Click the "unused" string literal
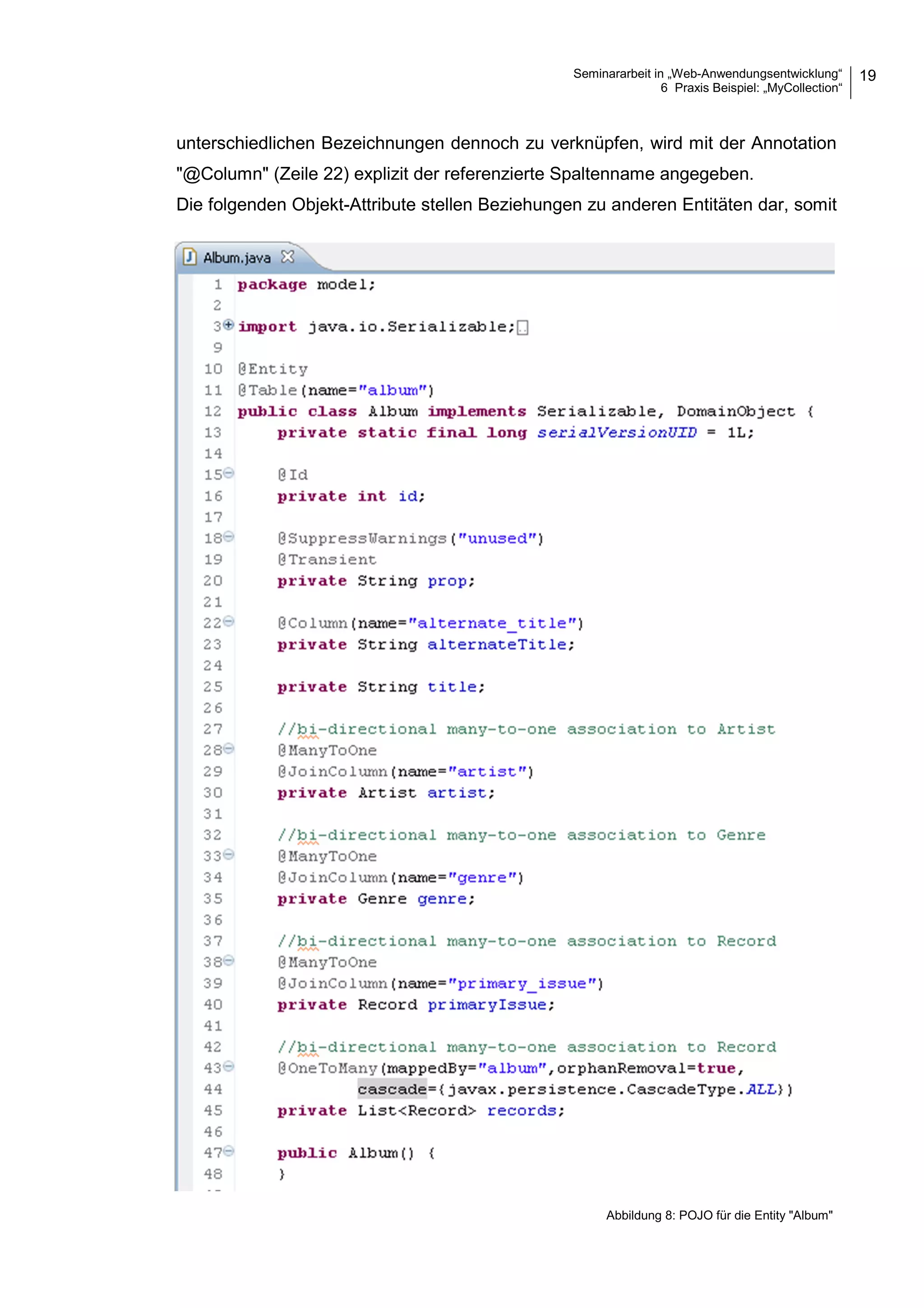The height and width of the screenshot is (1308, 924). click(x=498, y=539)
